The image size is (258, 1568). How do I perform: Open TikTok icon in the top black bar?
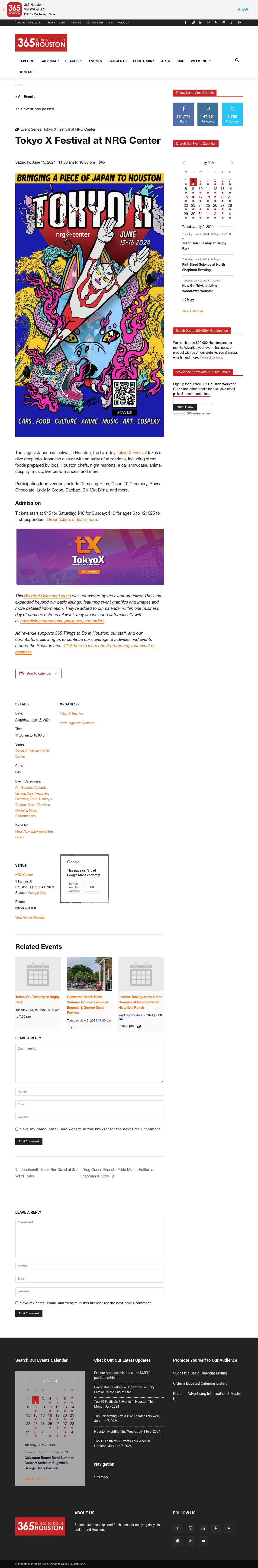(x=231, y=23)
